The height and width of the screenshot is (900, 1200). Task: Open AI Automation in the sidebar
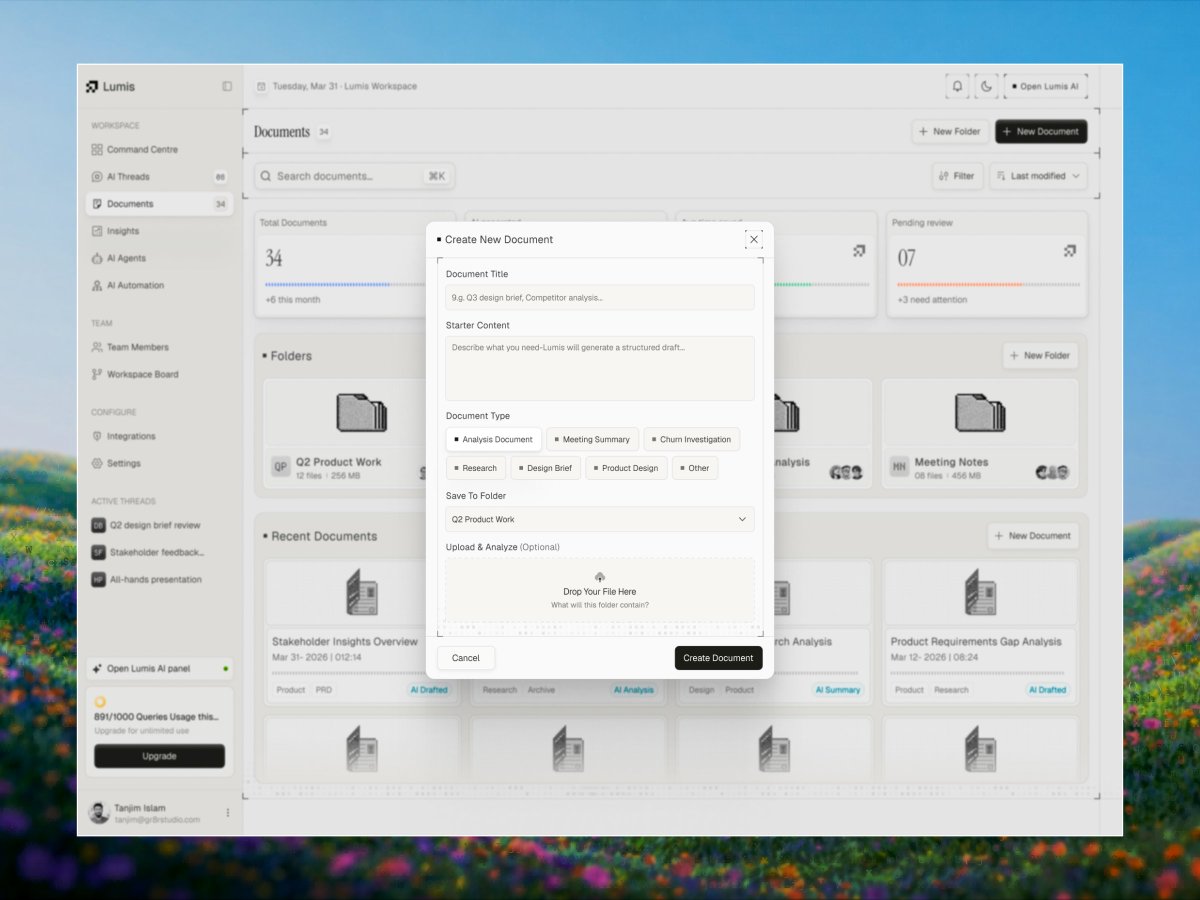pos(159,285)
